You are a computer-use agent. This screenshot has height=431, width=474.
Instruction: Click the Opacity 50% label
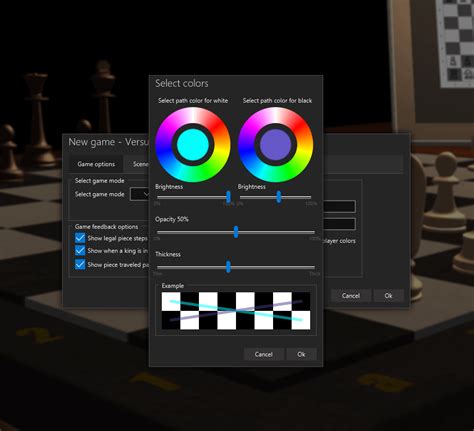(x=172, y=219)
